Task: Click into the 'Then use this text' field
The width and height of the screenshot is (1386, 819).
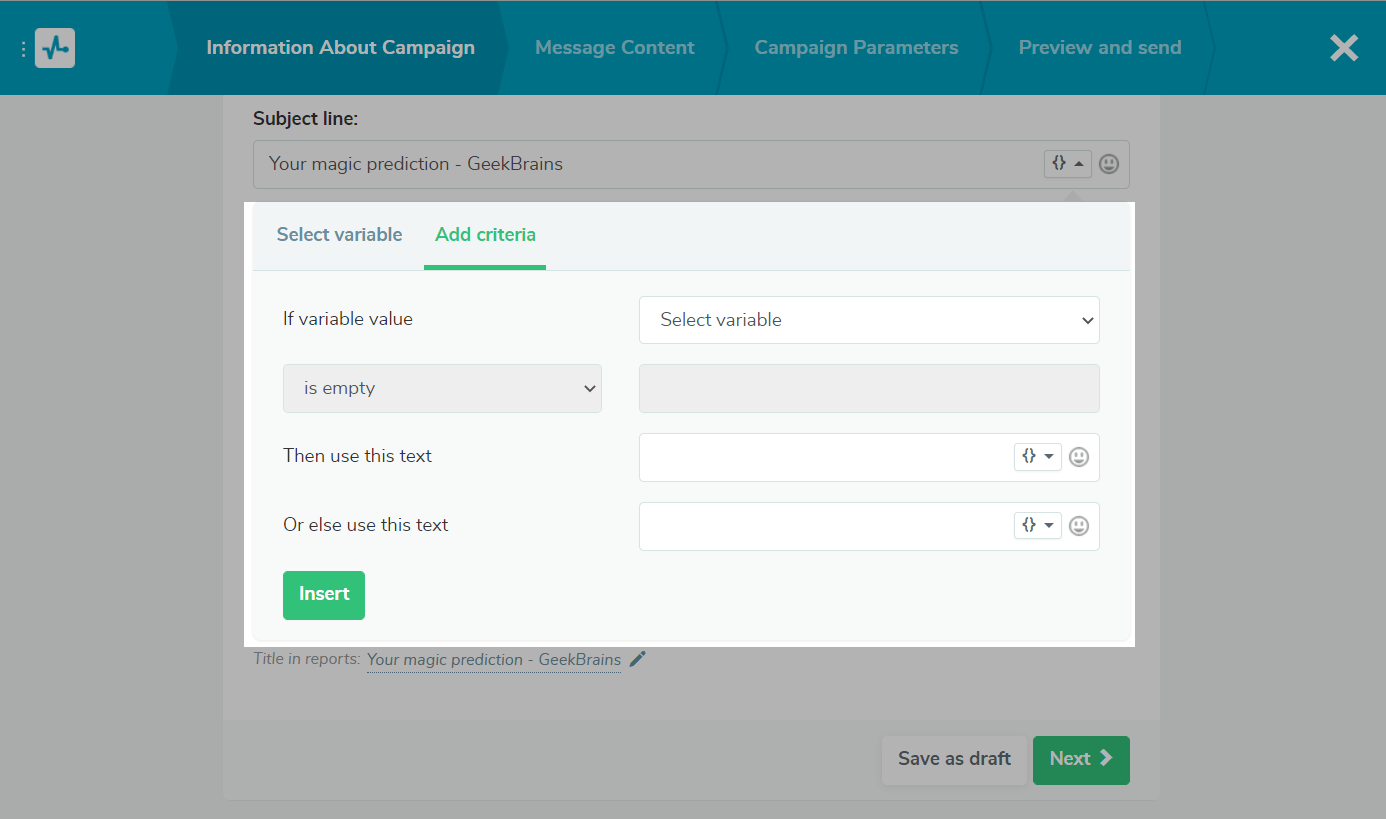Action: pyautogui.click(x=825, y=457)
